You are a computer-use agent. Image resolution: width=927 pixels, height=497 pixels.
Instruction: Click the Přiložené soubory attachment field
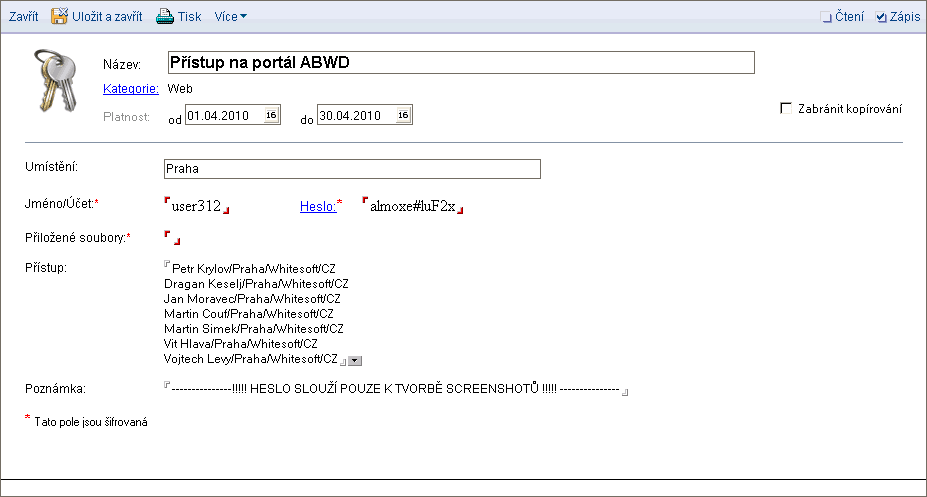171,238
